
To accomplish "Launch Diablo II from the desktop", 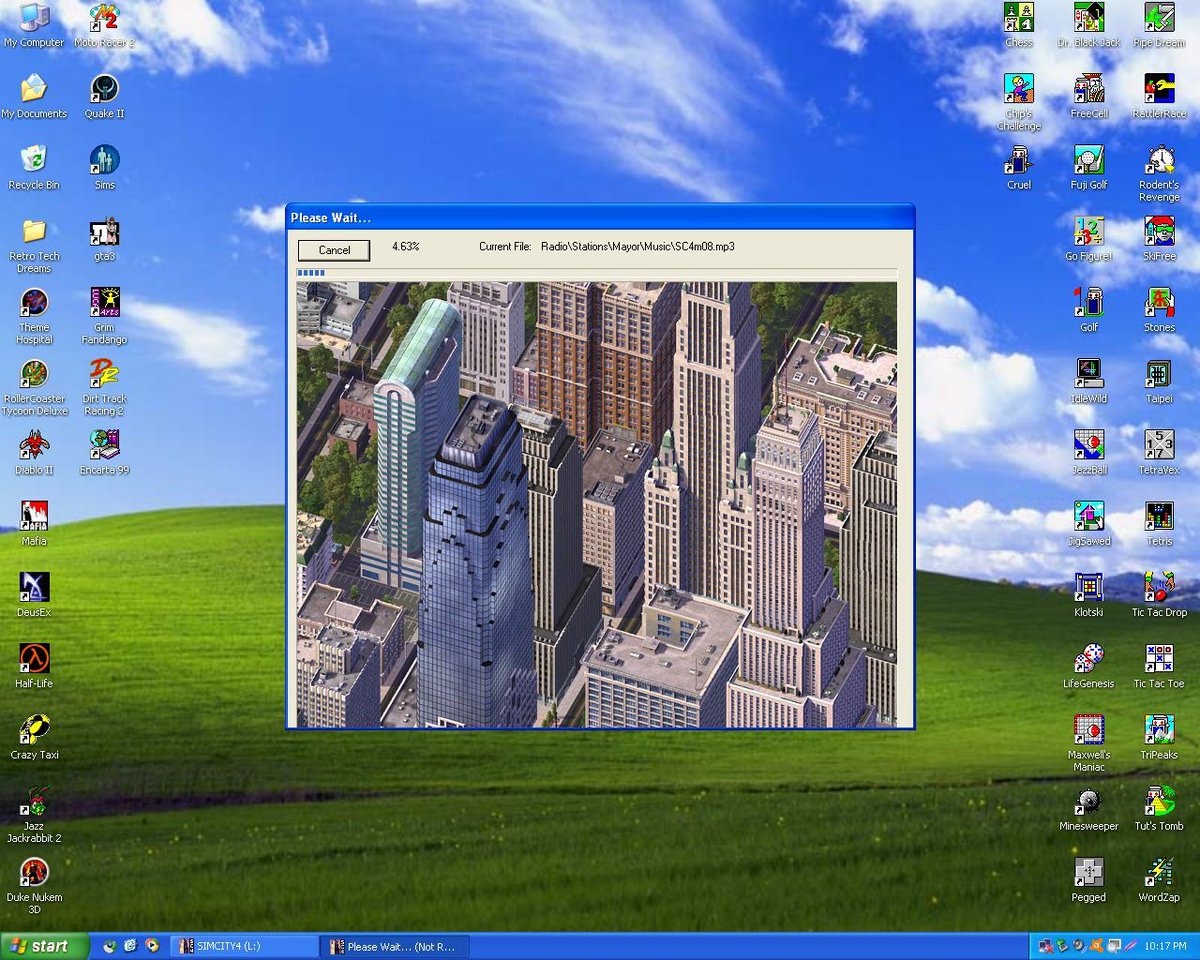I will click(34, 443).
